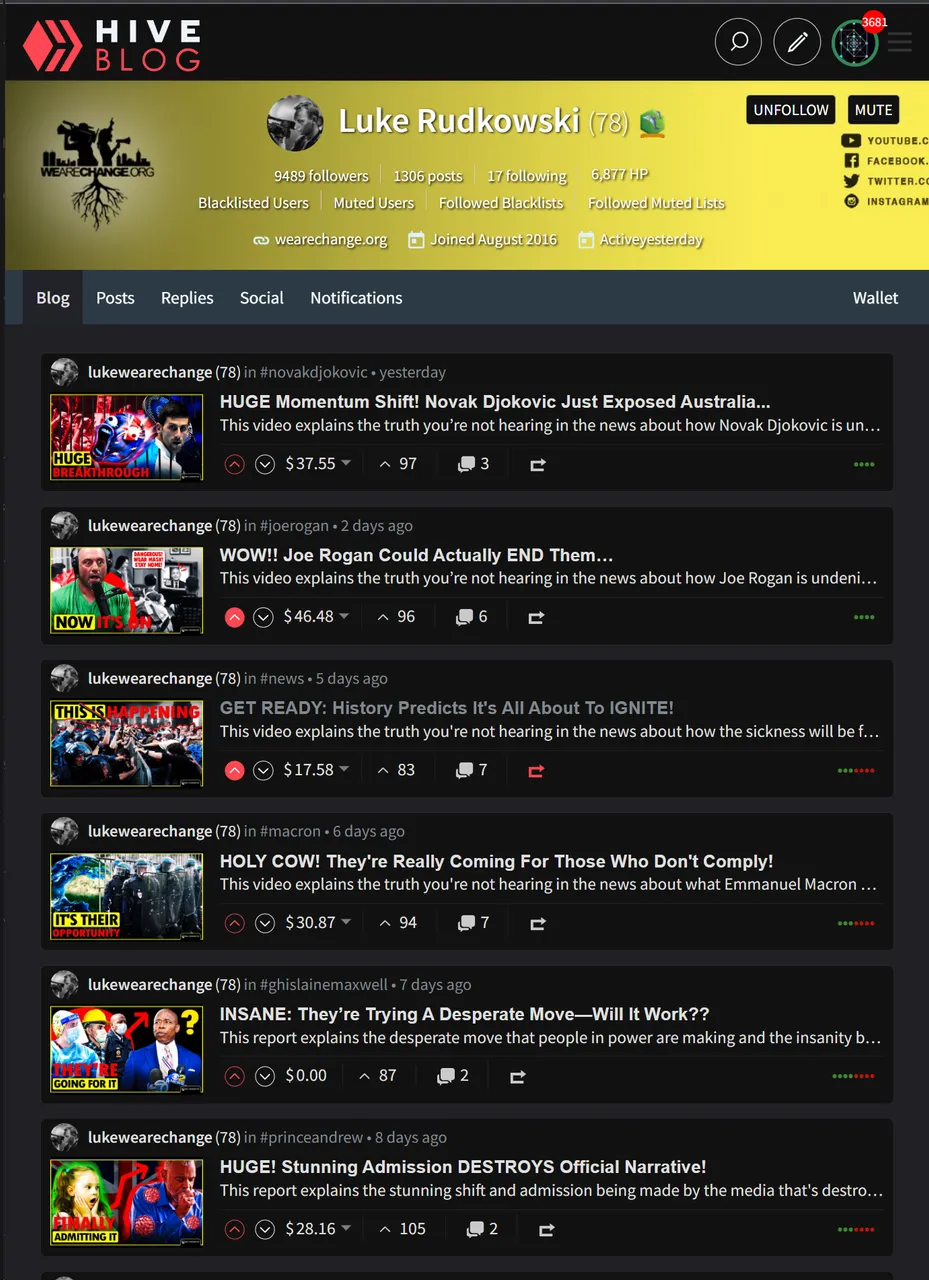Reblog the INSANE Desperate Move post

click(517, 1077)
